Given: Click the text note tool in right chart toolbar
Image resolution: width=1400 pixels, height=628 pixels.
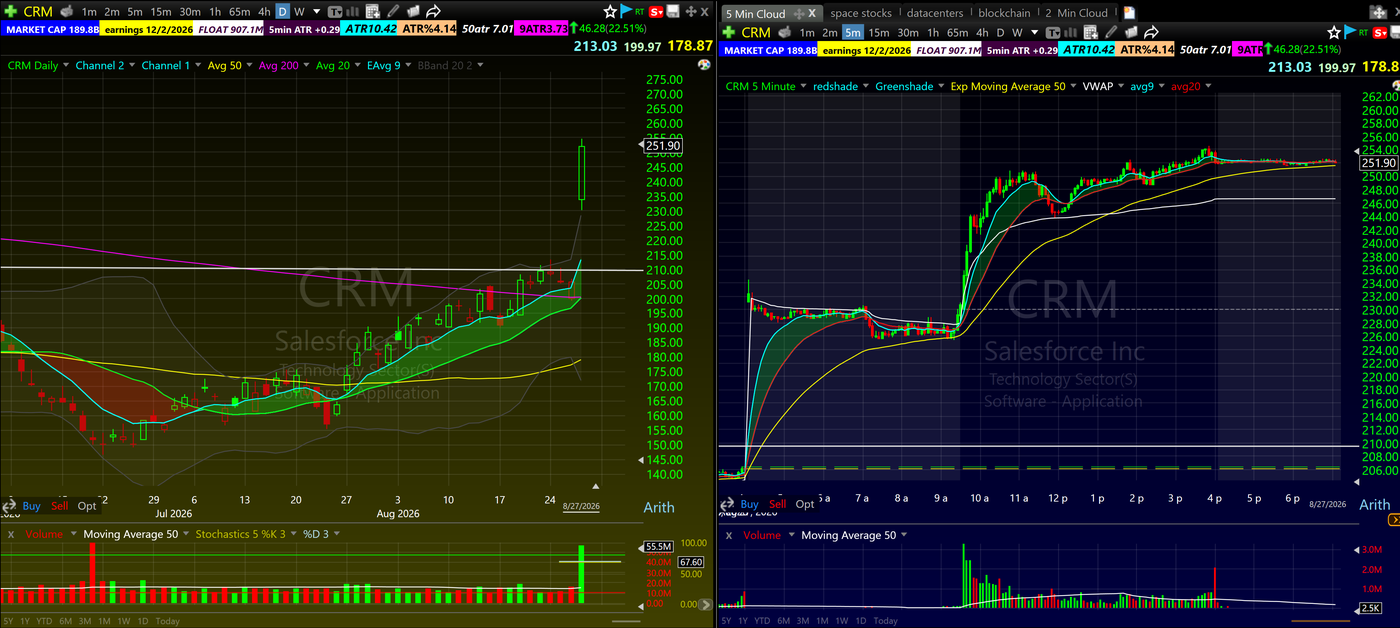Looking at the screenshot, I should [1053, 33].
